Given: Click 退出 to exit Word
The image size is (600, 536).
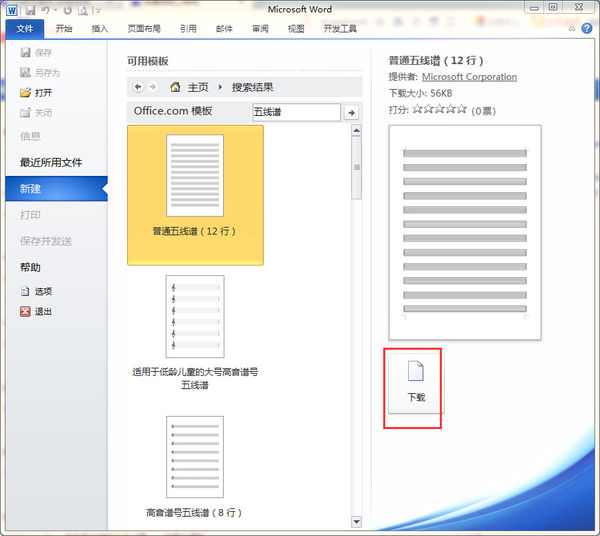Looking at the screenshot, I should tap(36, 311).
